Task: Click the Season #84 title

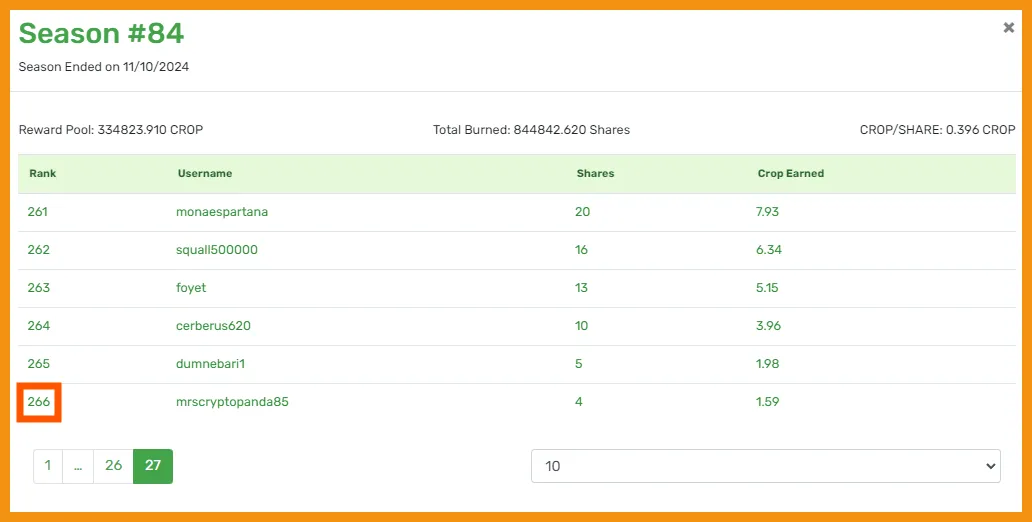Action: 101,33
